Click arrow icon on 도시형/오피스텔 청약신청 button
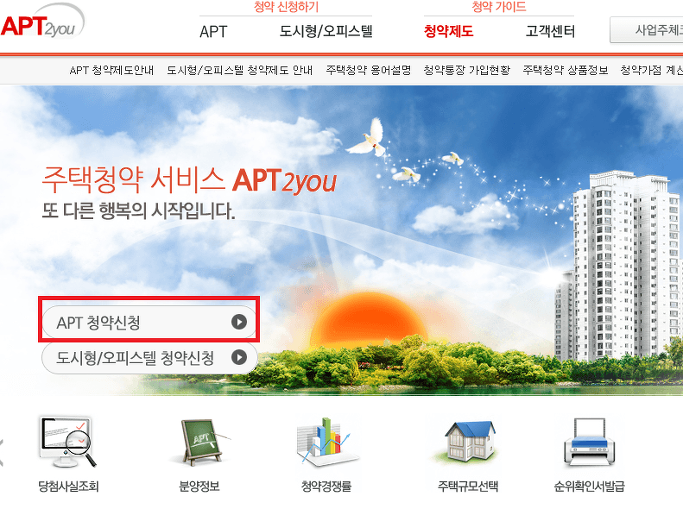This screenshot has height=515, width=683. [x=239, y=357]
